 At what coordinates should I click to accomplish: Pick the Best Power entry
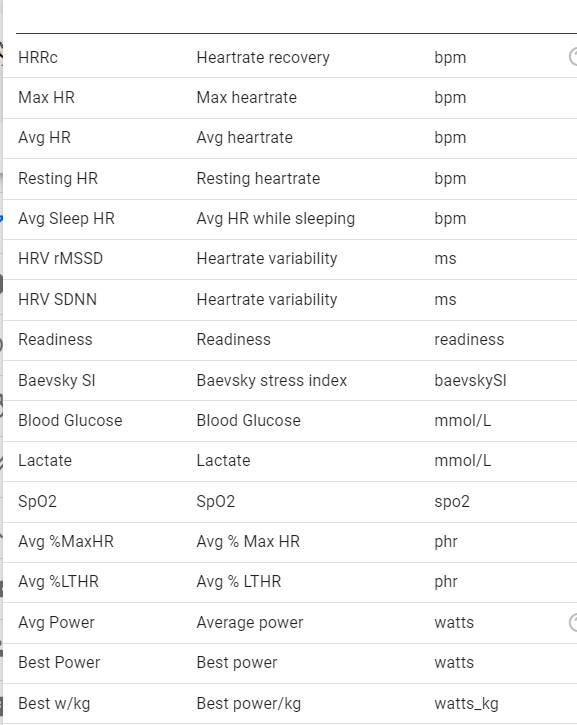pyautogui.click(x=290, y=663)
